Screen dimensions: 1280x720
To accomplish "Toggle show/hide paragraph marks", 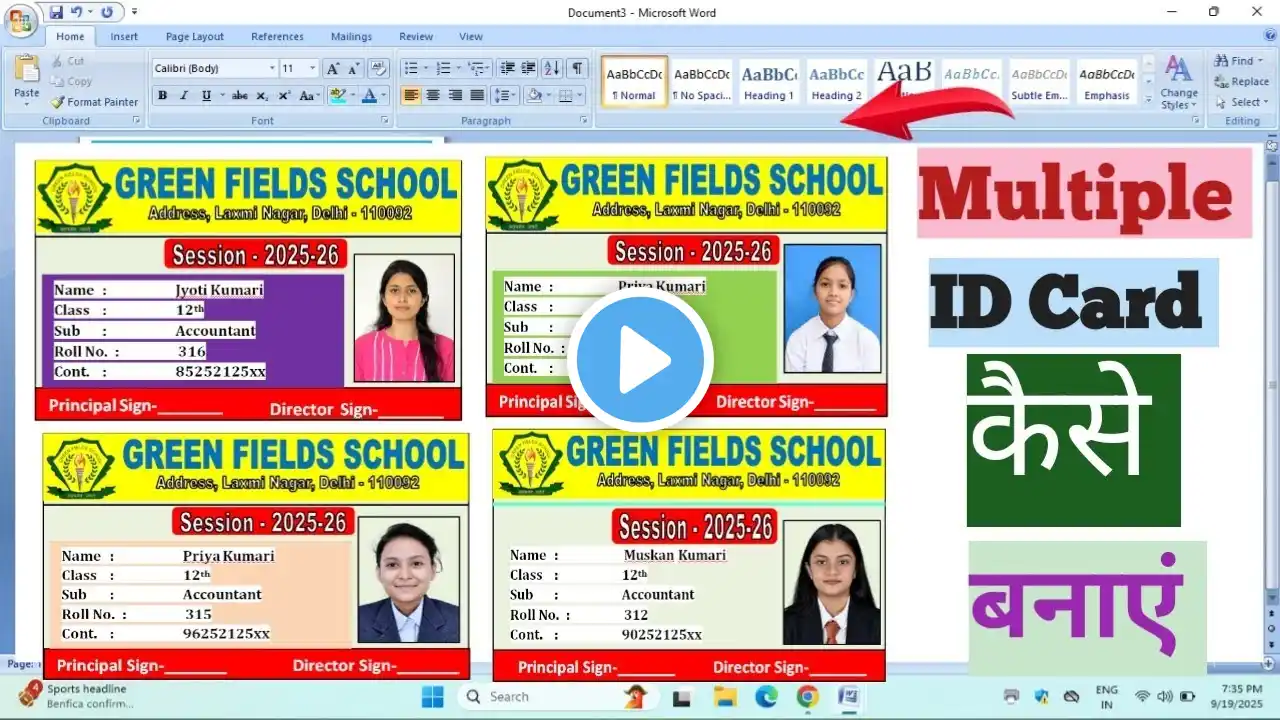I will tap(577, 68).
